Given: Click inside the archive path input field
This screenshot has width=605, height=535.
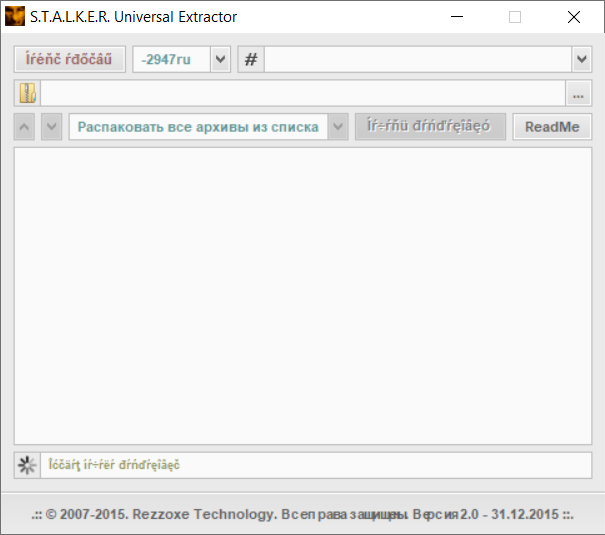Looking at the screenshot, I should click(x=300, y=94).
